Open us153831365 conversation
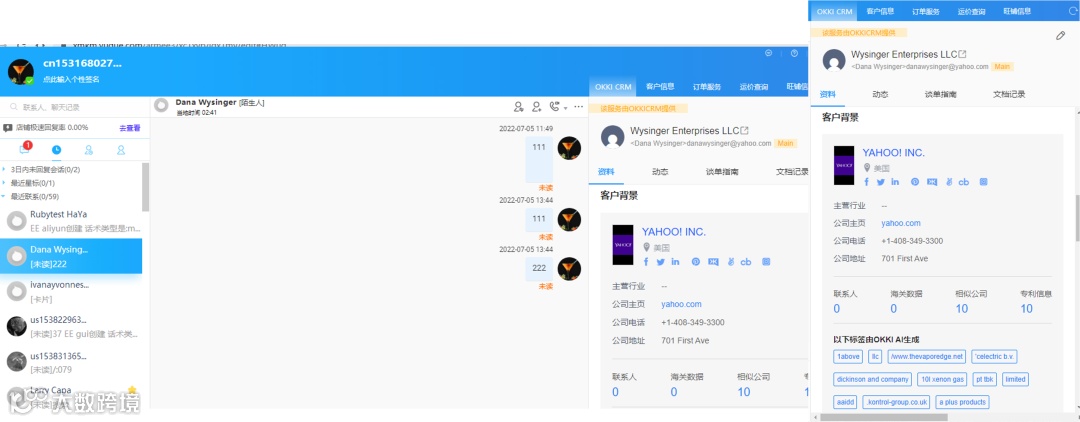This screenshot has height=422, width=1080. point(72,361)
